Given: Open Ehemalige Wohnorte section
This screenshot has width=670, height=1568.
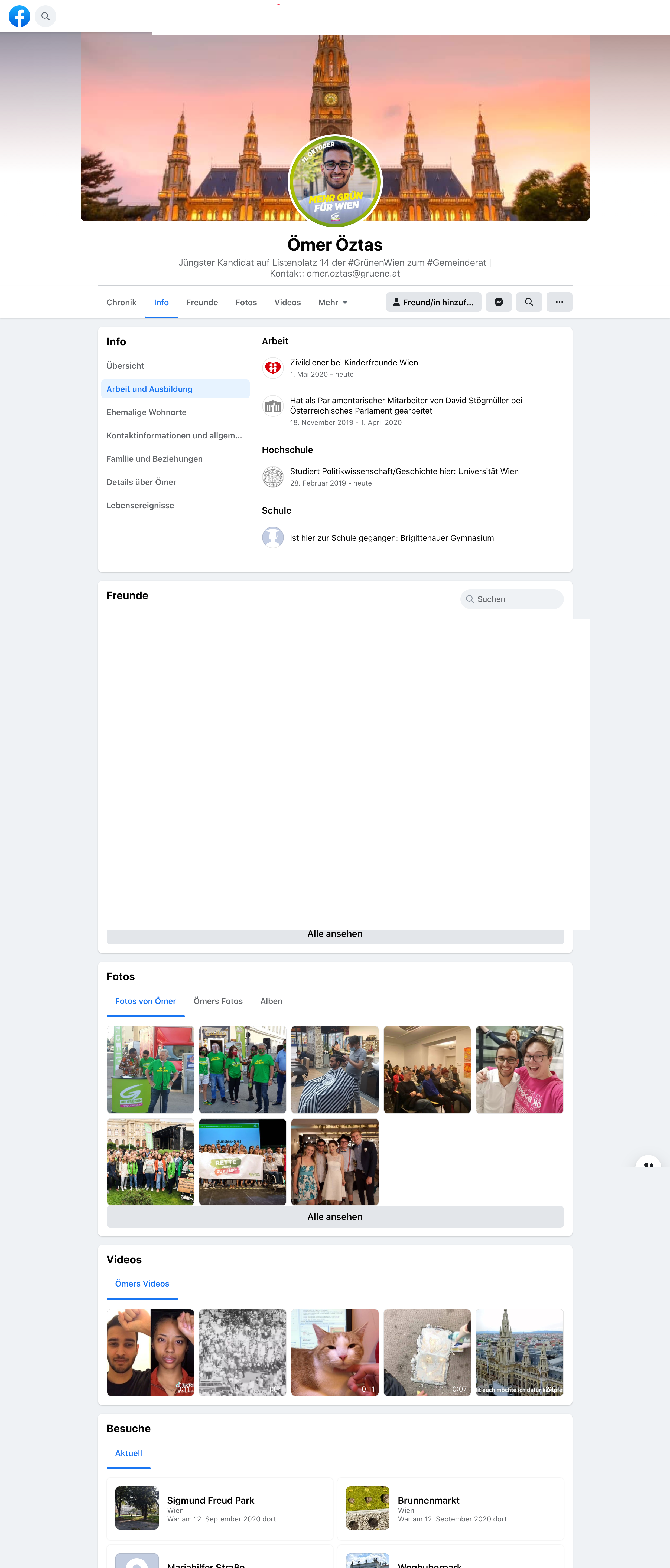Looking at the screenshot, I should [175, 412].
